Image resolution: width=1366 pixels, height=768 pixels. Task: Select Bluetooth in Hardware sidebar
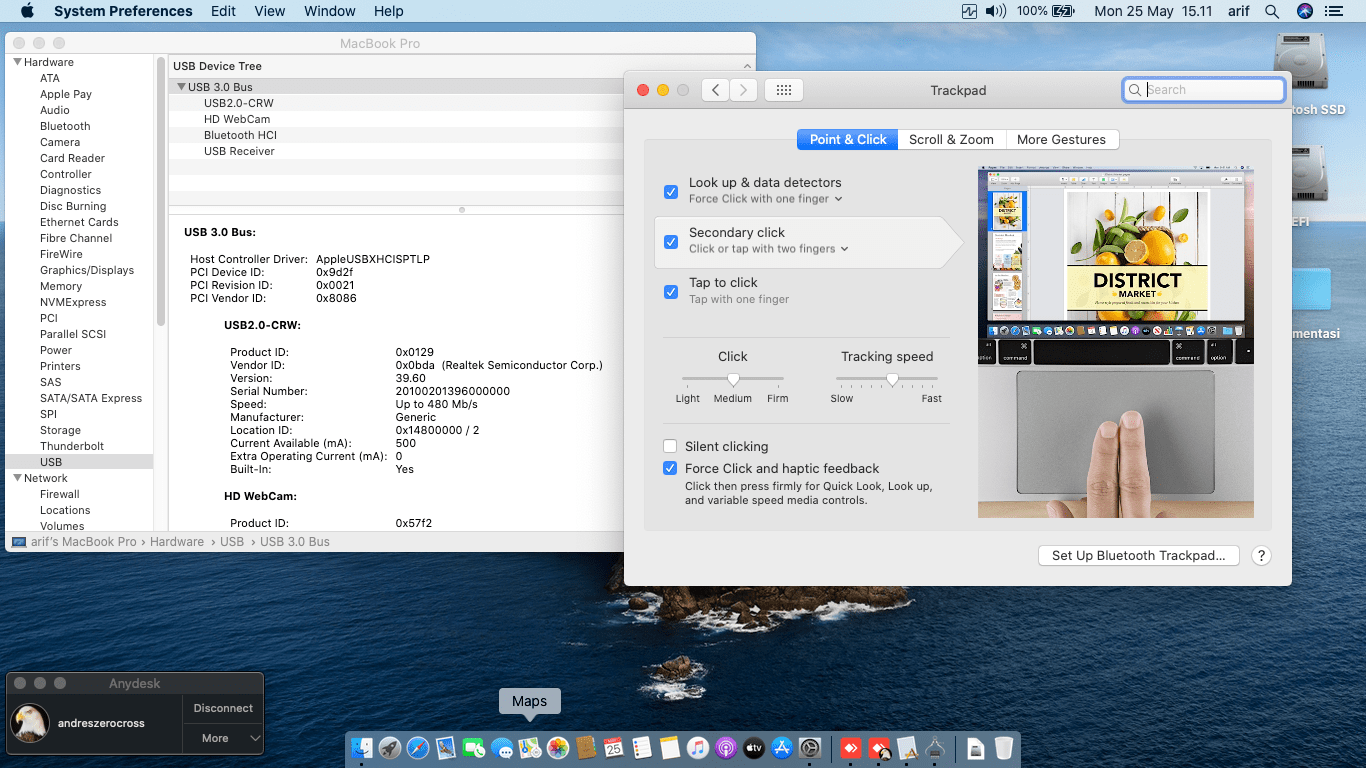(65, 126)
